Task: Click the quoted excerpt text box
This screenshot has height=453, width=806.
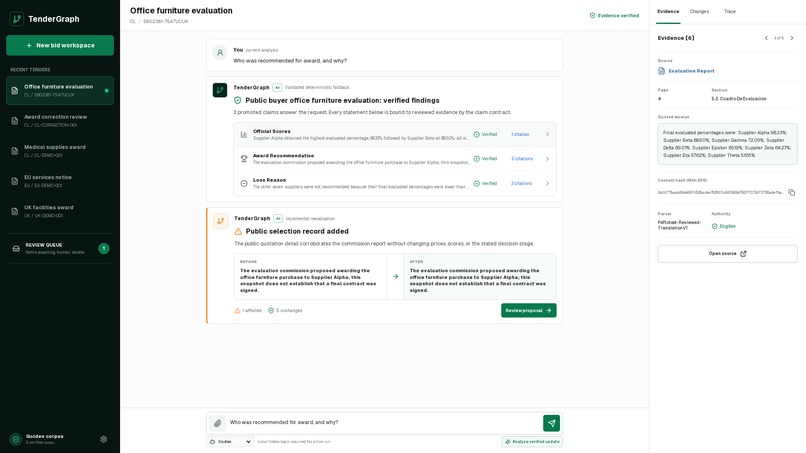Action: point(727,144)
